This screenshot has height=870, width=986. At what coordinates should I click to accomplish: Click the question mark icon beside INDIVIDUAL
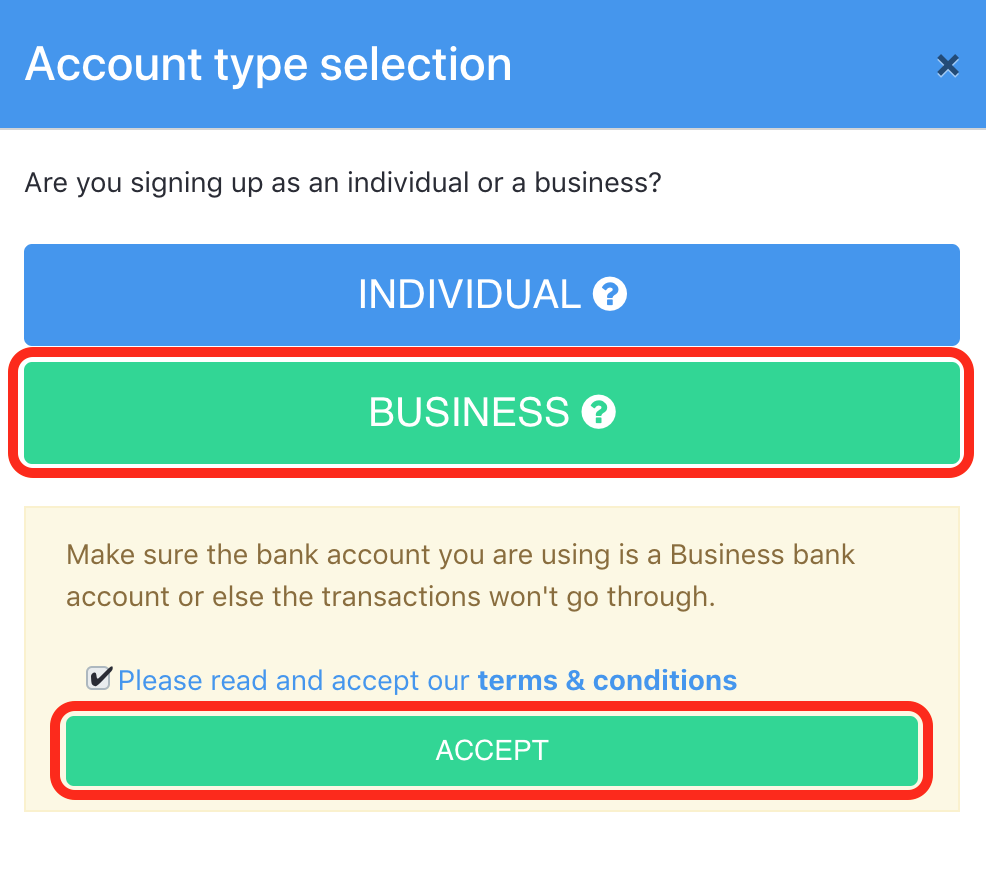pos(609,294)
